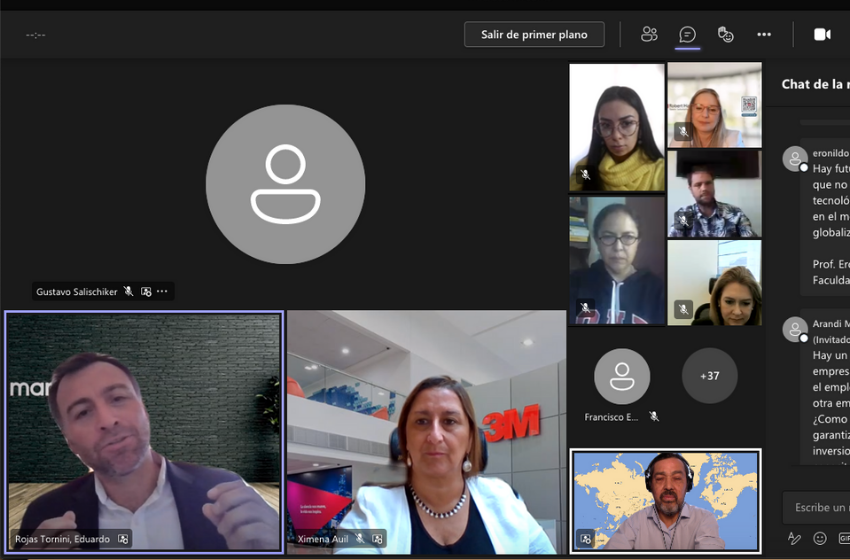Image resolution: width=850 pixels, height=560 pixels.
Task: Select the Ximena Auil video tile
Action: [x=427, y=432]
